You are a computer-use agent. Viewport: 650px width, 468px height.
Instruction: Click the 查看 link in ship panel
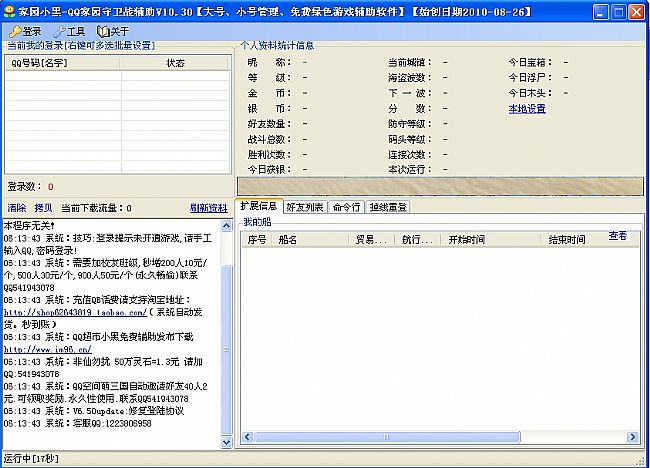pyautogui.click(x=618, y=236)
